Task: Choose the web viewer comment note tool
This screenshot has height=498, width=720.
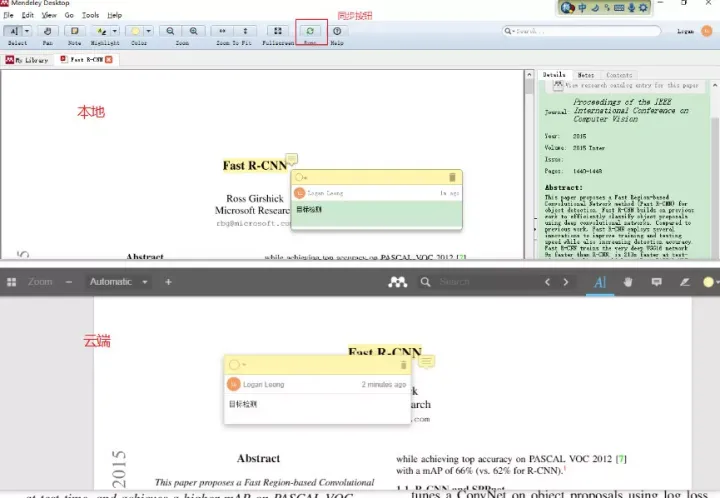Action: [x=657, y=282]
